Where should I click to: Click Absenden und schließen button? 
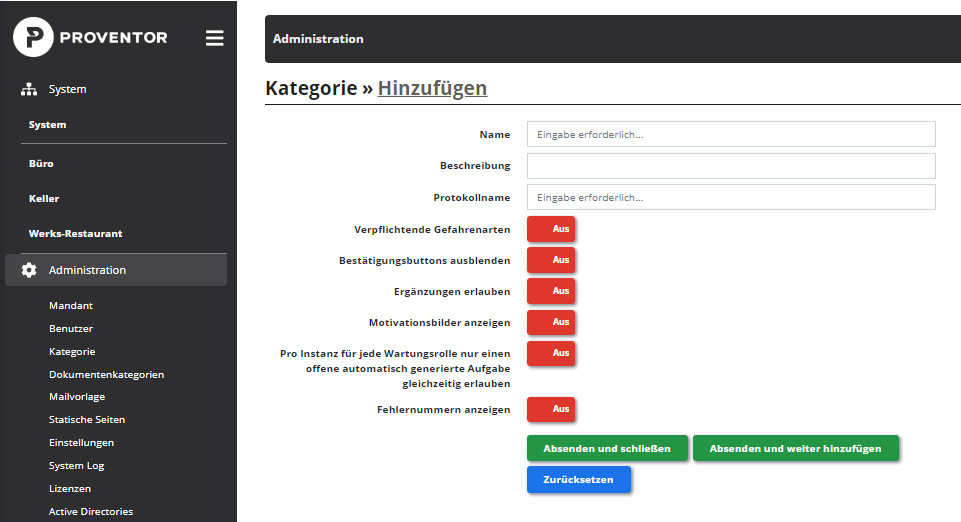point(607,448)
